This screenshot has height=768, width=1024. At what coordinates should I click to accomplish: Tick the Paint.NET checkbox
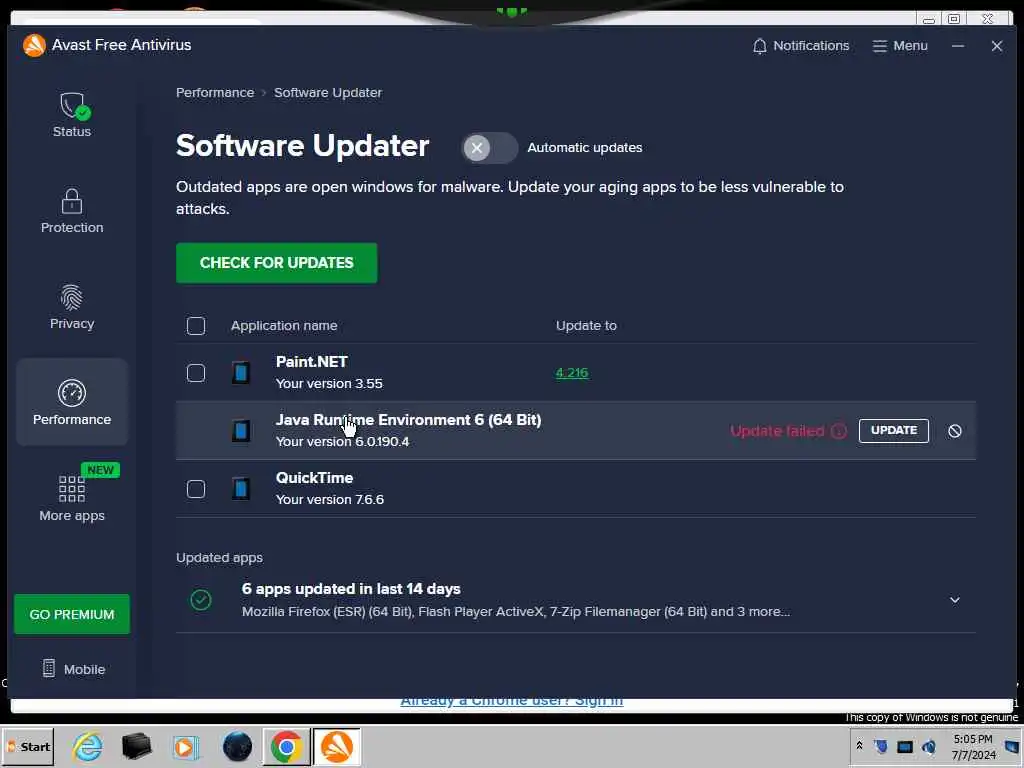point(196,373)
